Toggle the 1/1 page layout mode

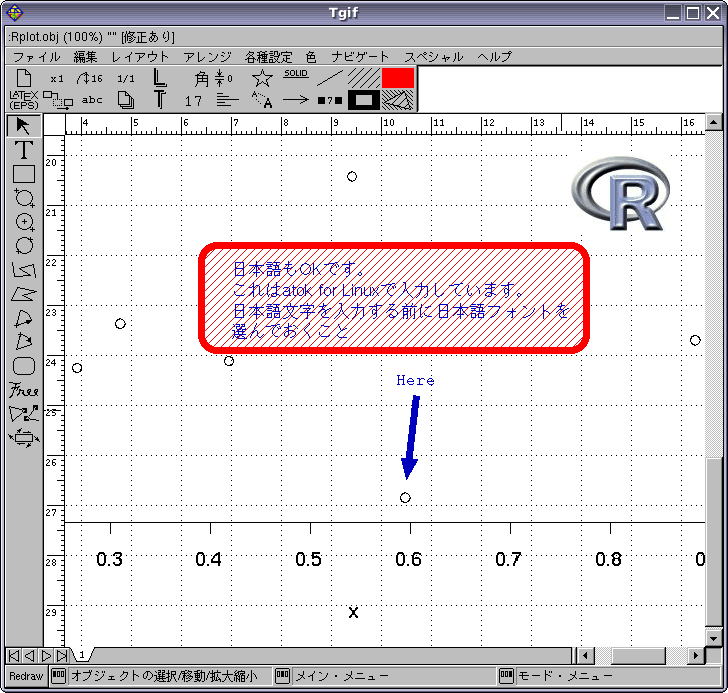[x=126, y=78]
